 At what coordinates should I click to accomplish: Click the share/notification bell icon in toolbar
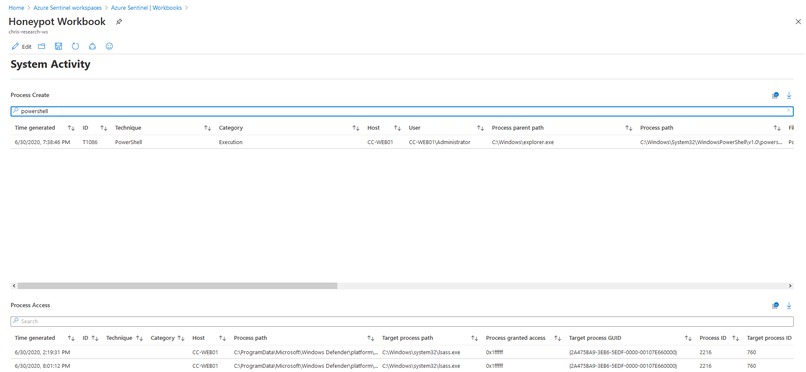93,46
